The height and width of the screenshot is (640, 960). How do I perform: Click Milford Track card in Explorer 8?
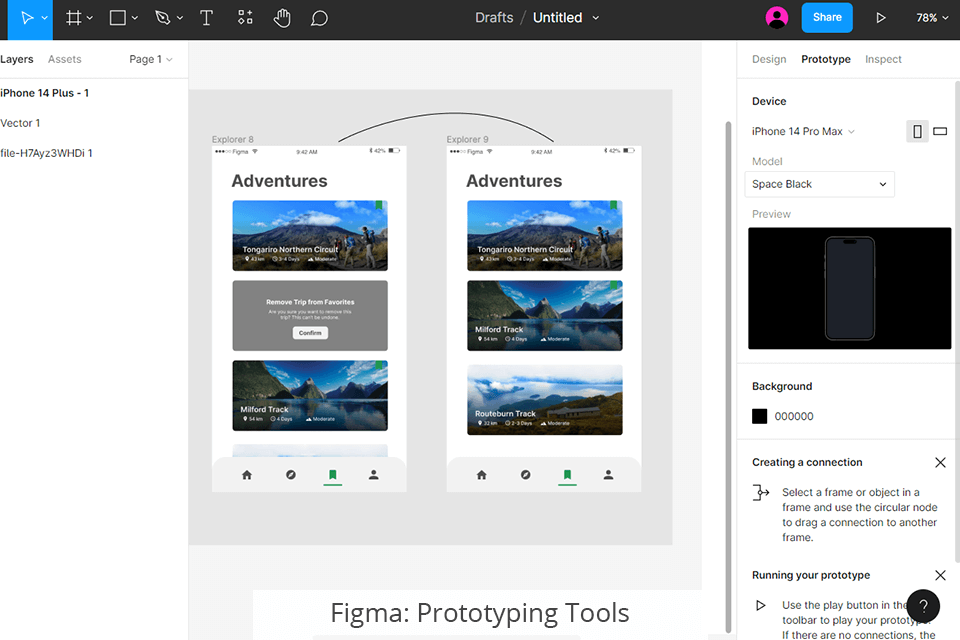[x=310, y=396]
